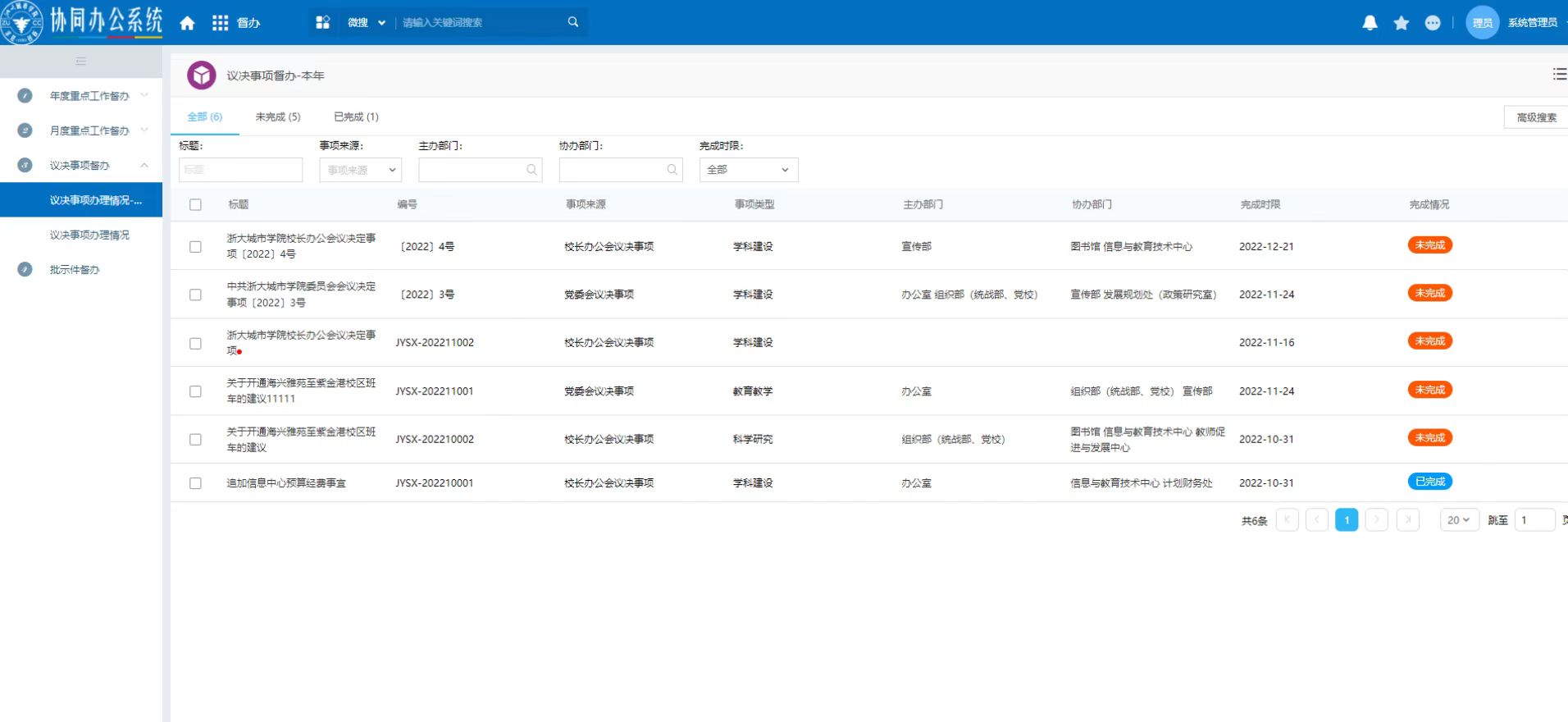Focus the 主办部门 filter input
This screenshot has width=1568, height=722.
click(480, 170)
